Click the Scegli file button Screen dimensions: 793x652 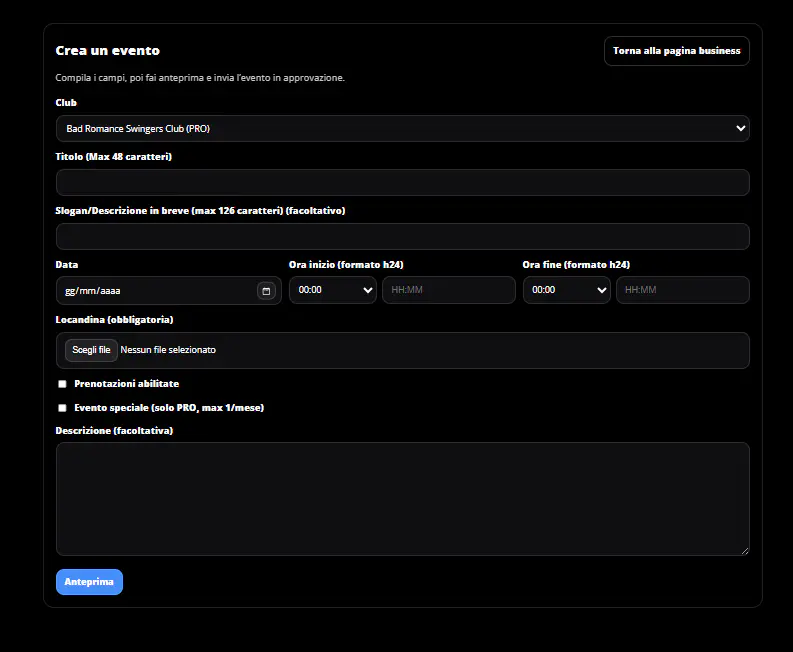click(x=91, y=350)
